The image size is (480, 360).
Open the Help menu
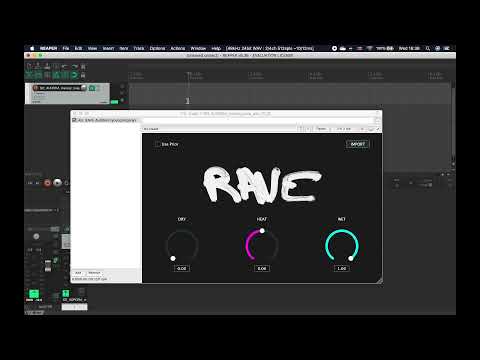216,48
